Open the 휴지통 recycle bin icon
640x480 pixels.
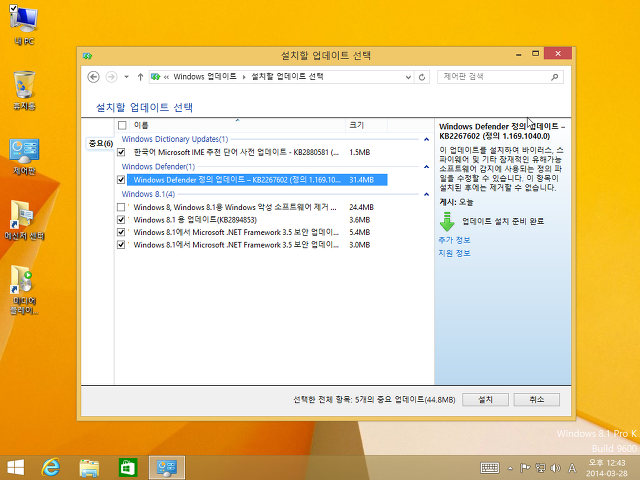click(24, 91)
